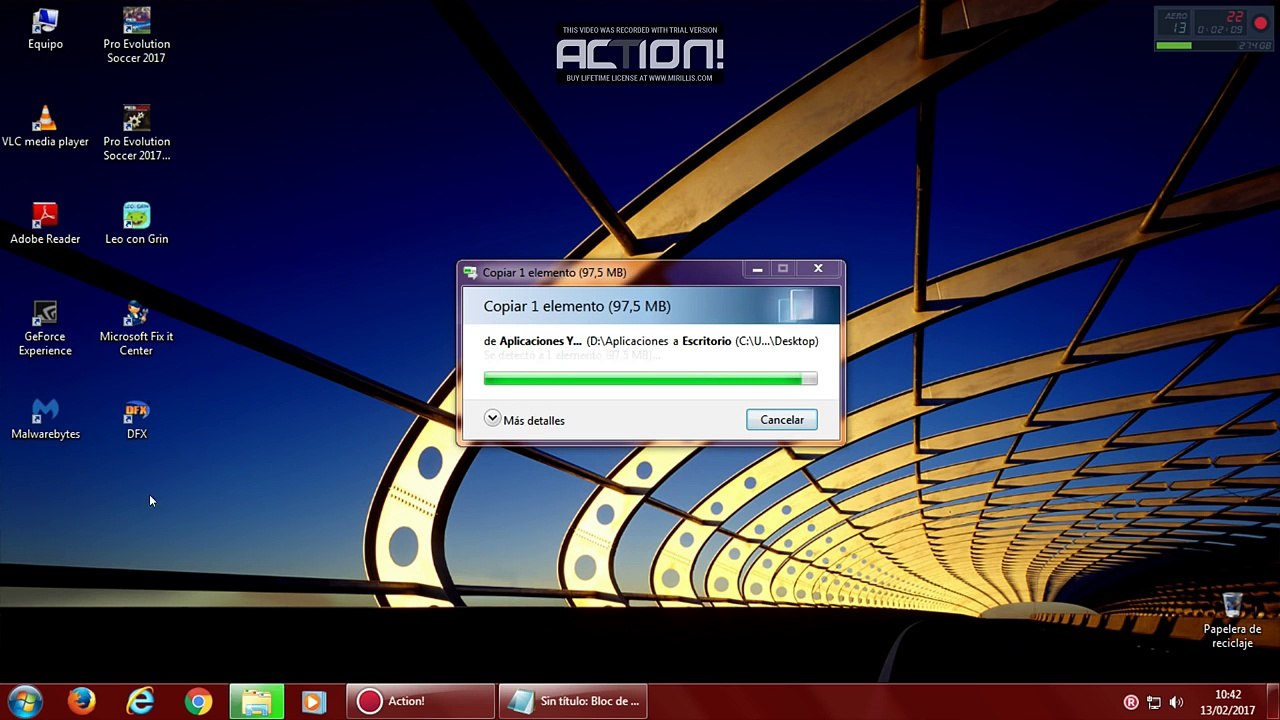Open the Equipo desktop icon
Viewport: 1280px width, 720px height.
click(x=45, y=28)
